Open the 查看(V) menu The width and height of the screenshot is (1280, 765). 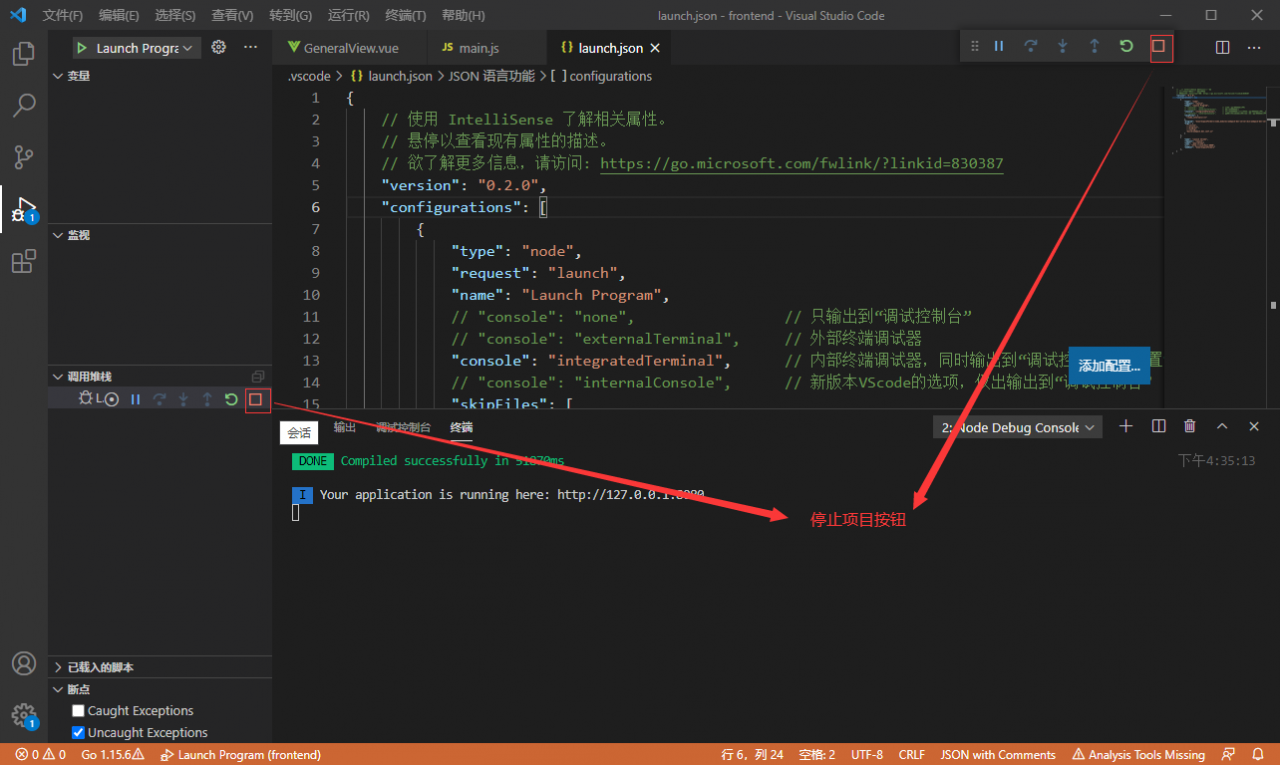232,16
